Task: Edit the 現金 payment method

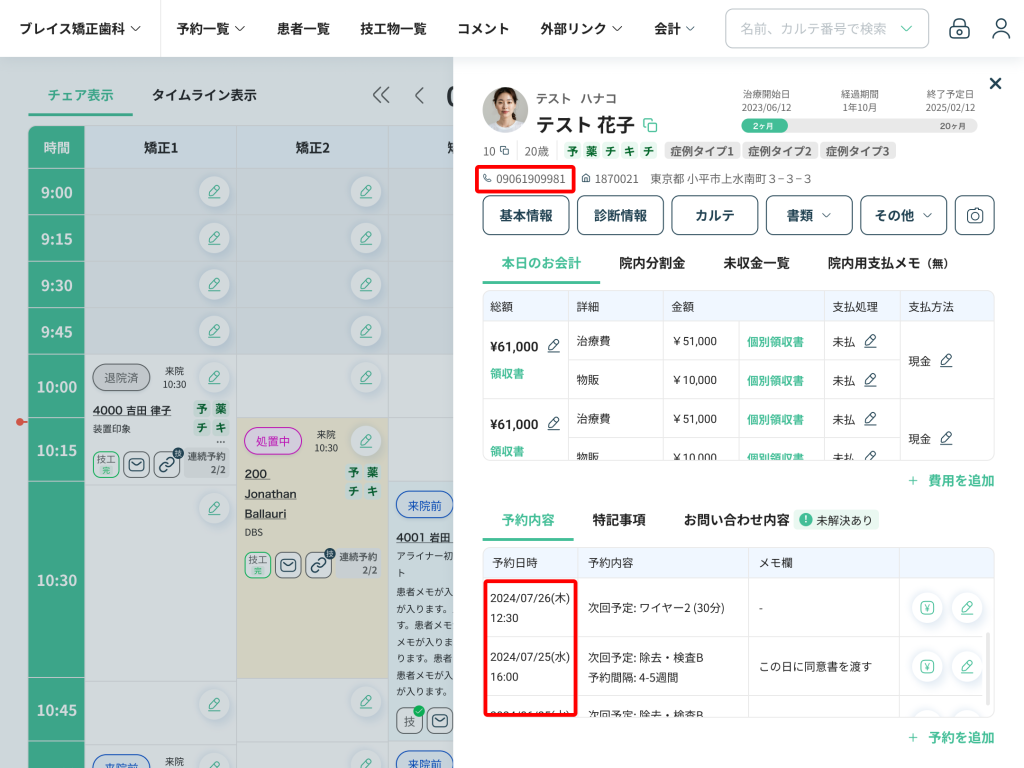Action: point(946,360)
